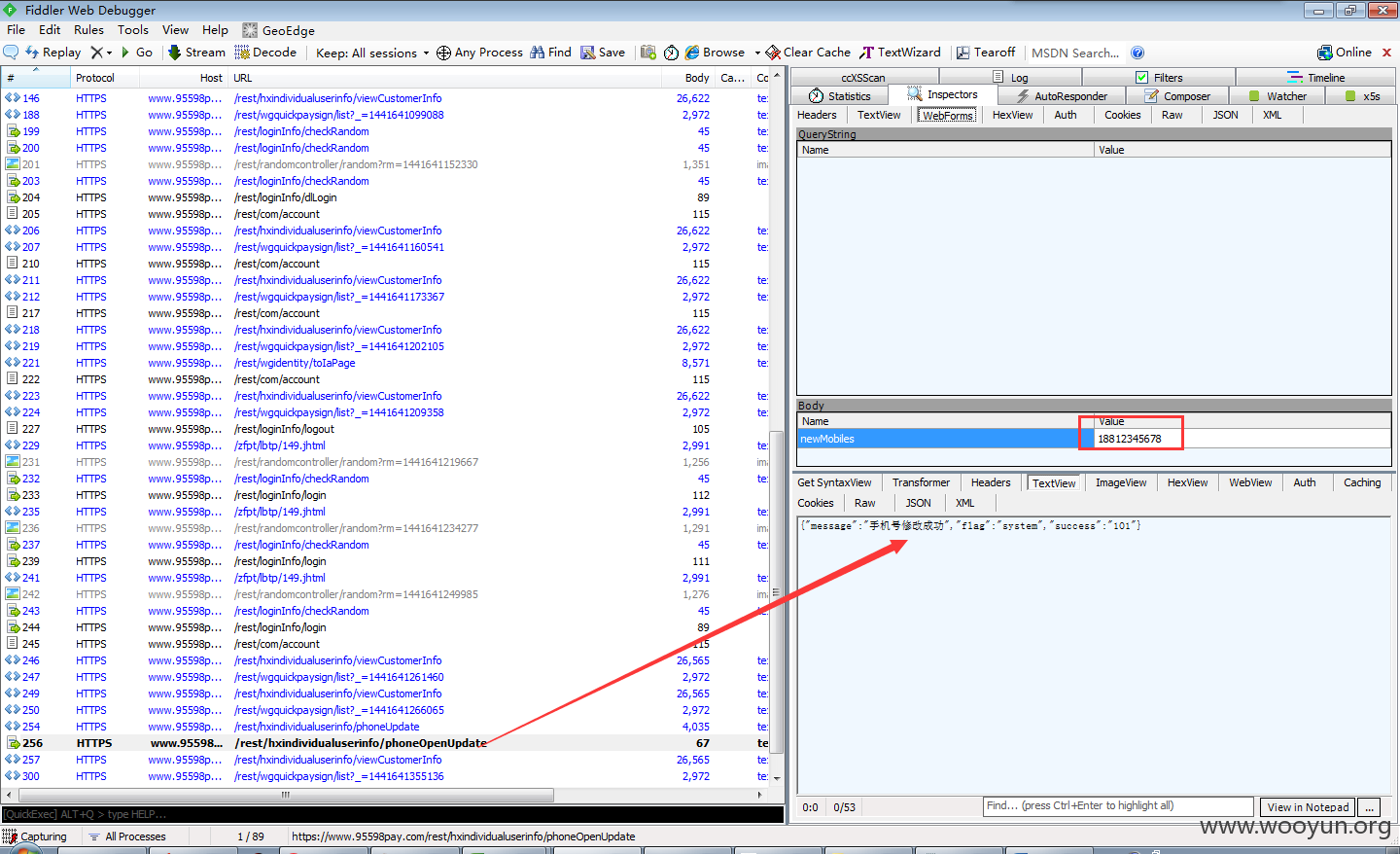Open the Remove sessions dropdown arrow
Screen dimensions: 1400x854
[x=109, y=53]
